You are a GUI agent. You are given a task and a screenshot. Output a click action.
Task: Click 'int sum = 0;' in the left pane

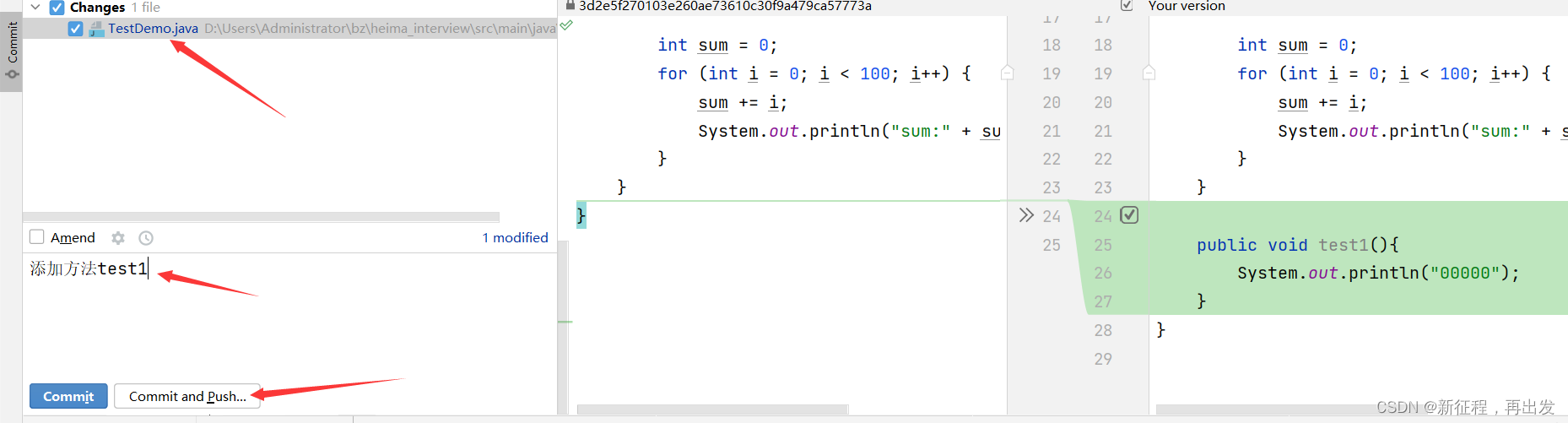coord(717,45)
